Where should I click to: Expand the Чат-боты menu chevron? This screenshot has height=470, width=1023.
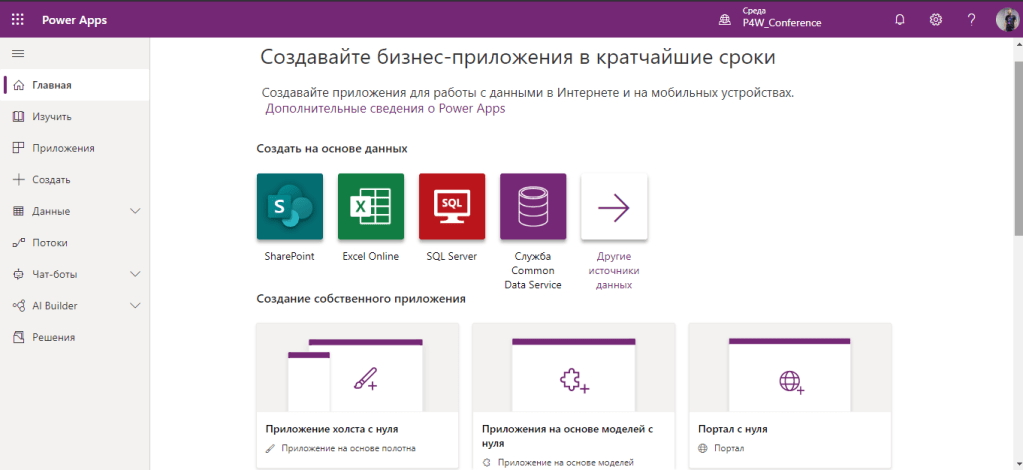point(136,274)
